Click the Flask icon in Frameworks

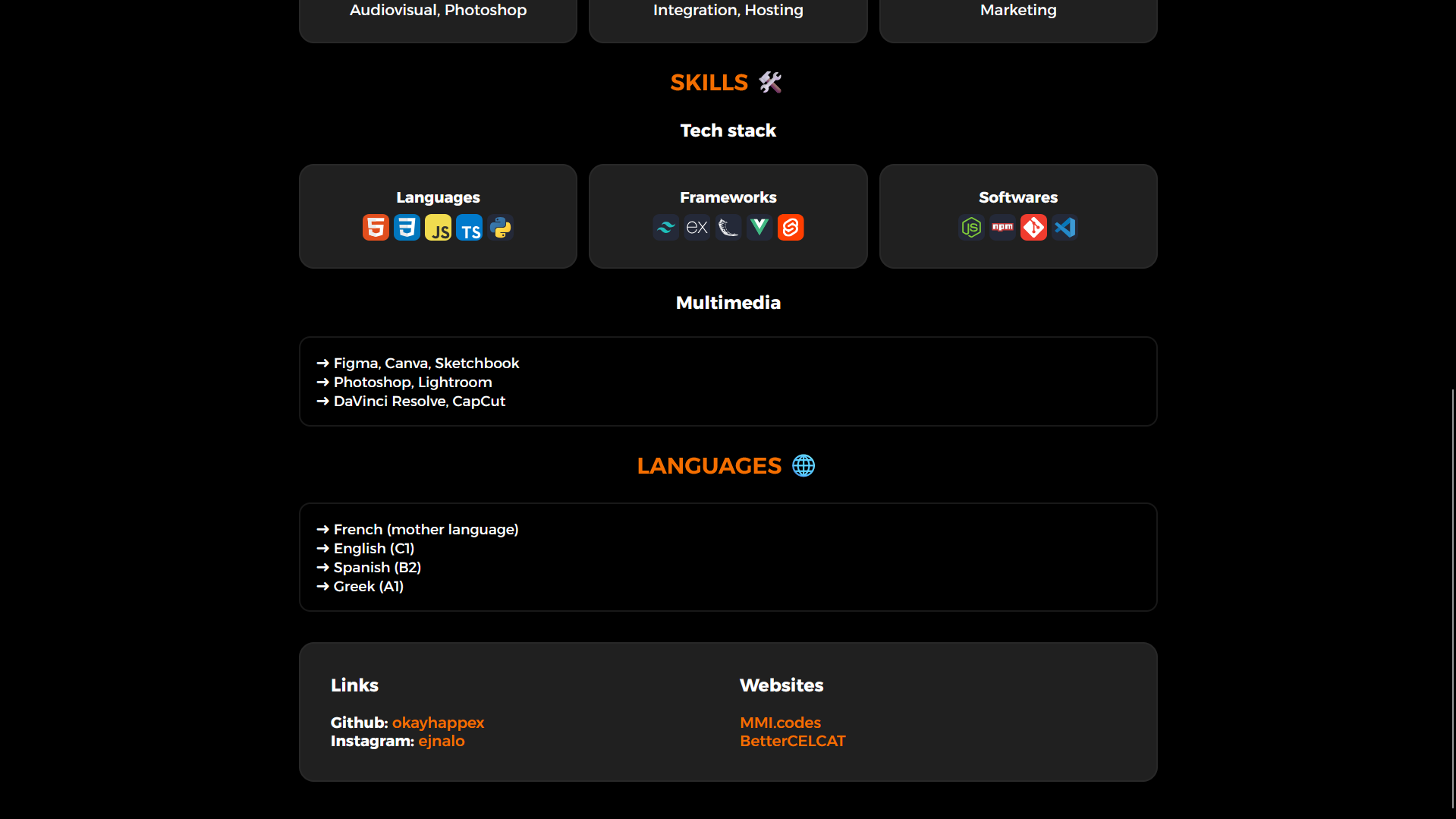tap(728, 228)
